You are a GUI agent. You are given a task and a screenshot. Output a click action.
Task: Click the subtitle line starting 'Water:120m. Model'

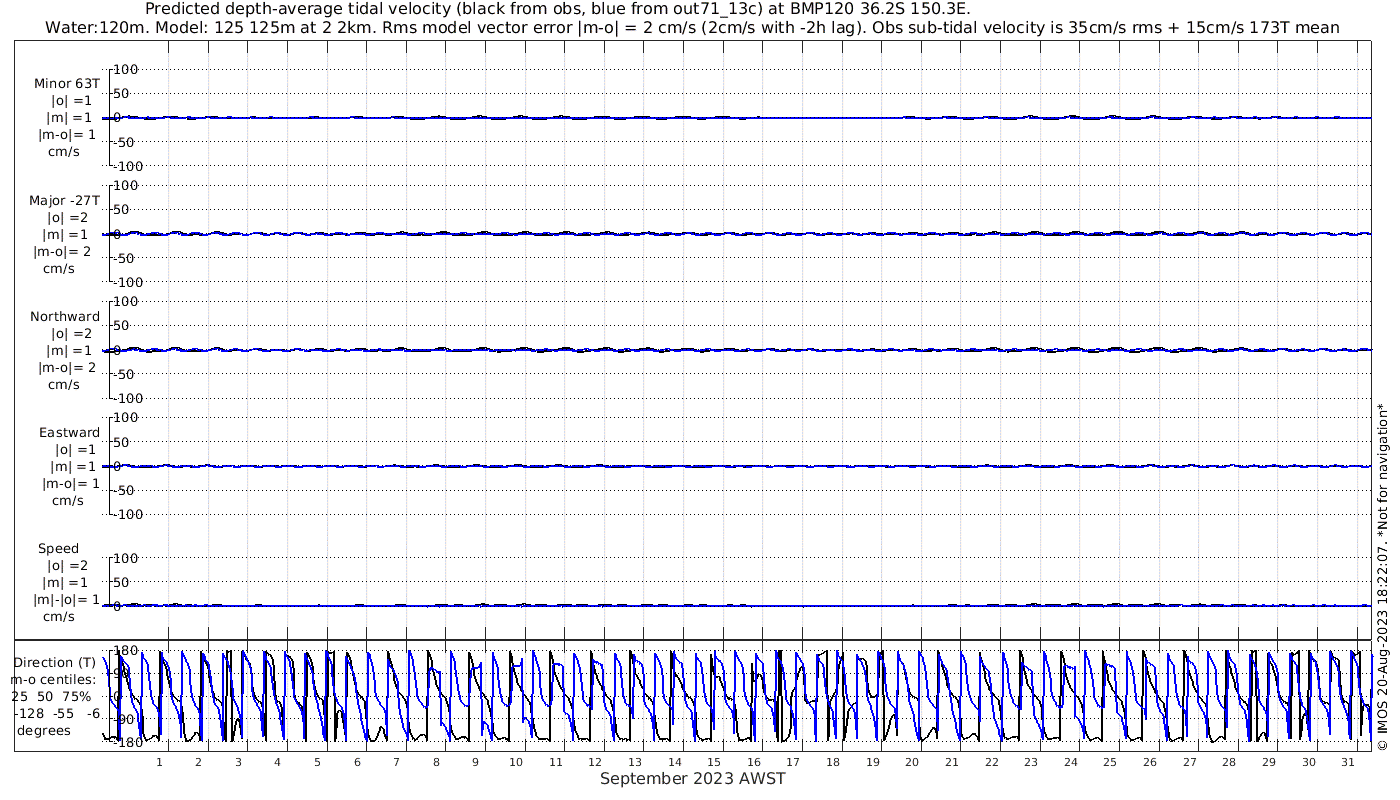pos(692,27)
